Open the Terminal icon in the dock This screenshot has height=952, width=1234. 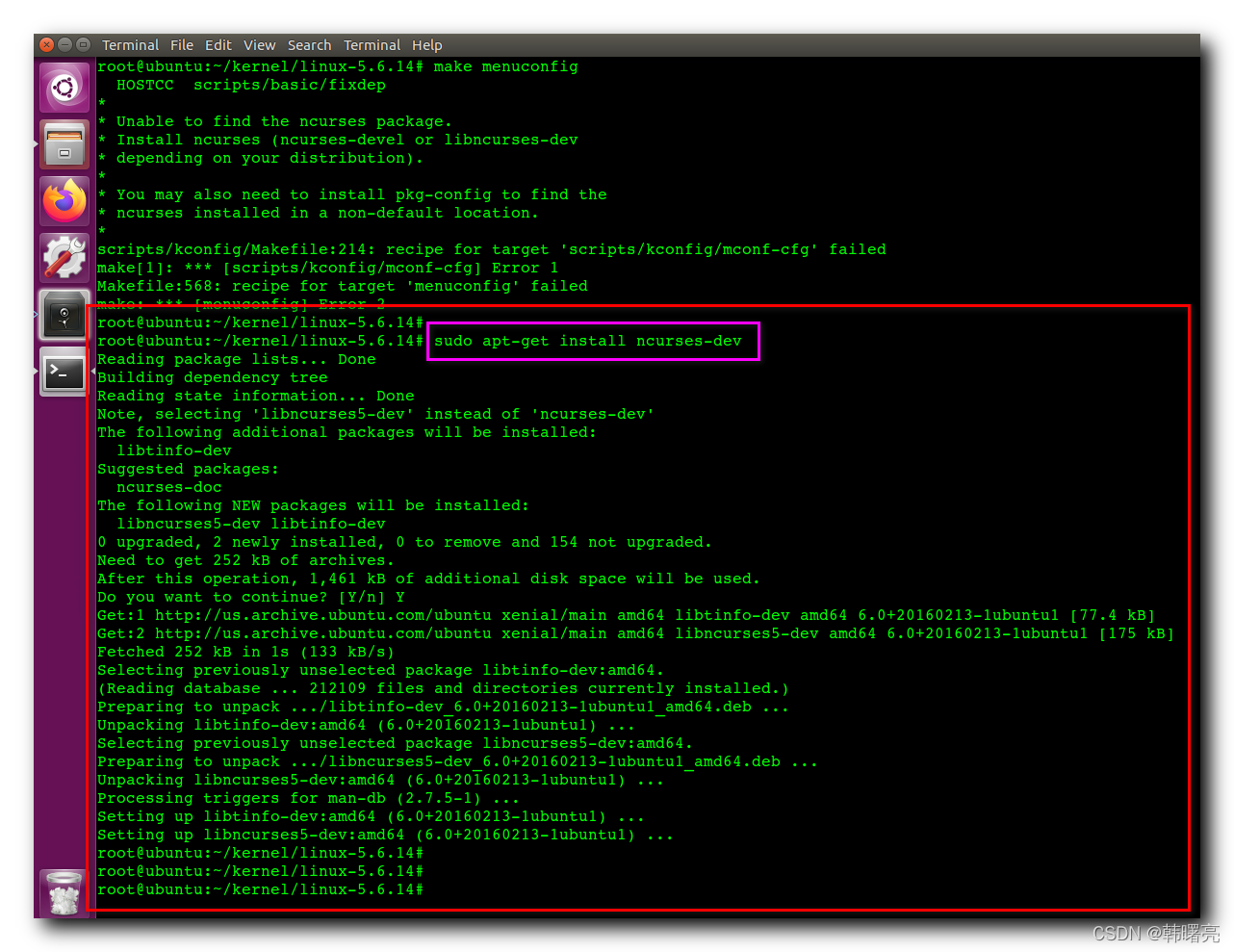click(x=64, y=373)
